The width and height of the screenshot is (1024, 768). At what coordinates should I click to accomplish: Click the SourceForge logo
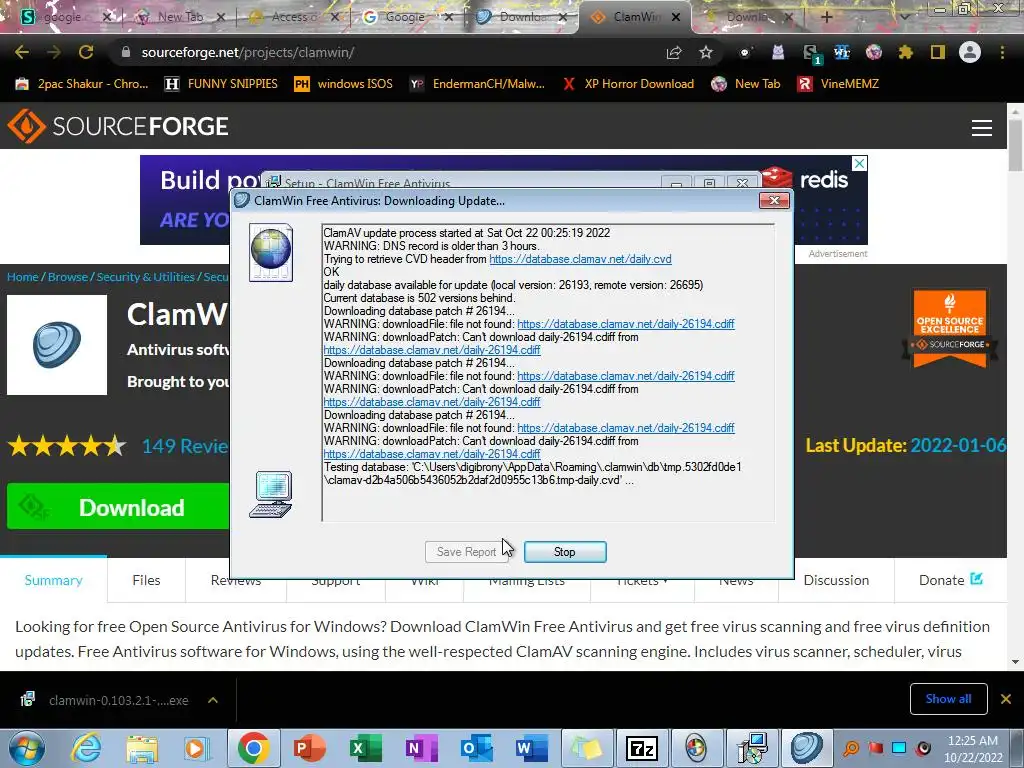click(x=118, y=126)
